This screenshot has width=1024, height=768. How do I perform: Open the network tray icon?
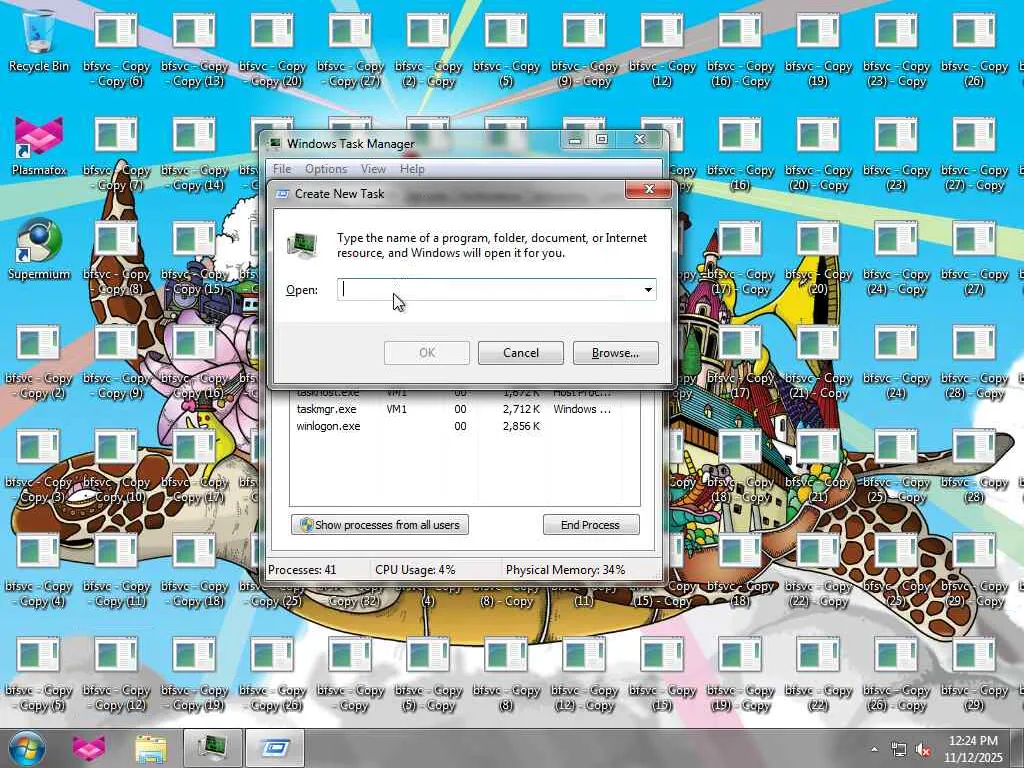899,750
